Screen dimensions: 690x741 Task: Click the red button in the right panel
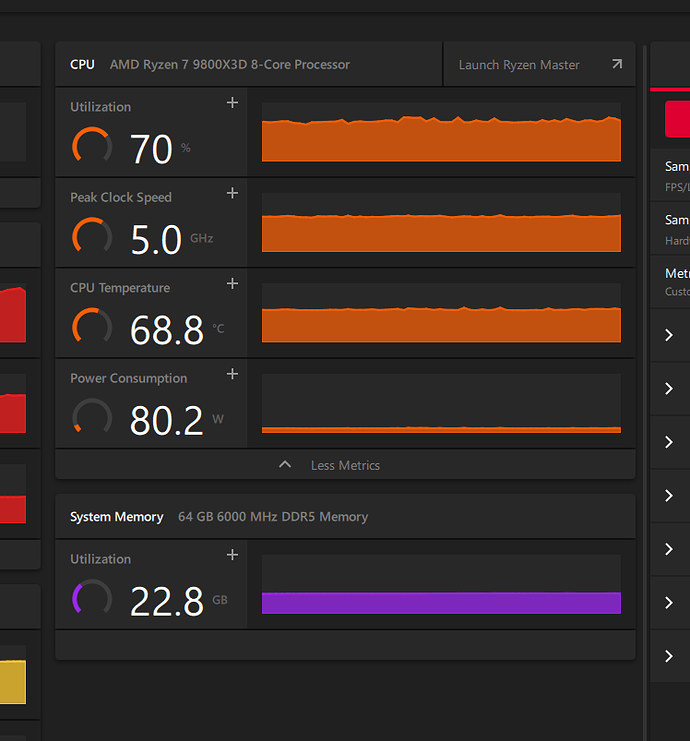[x=677, y=119]
